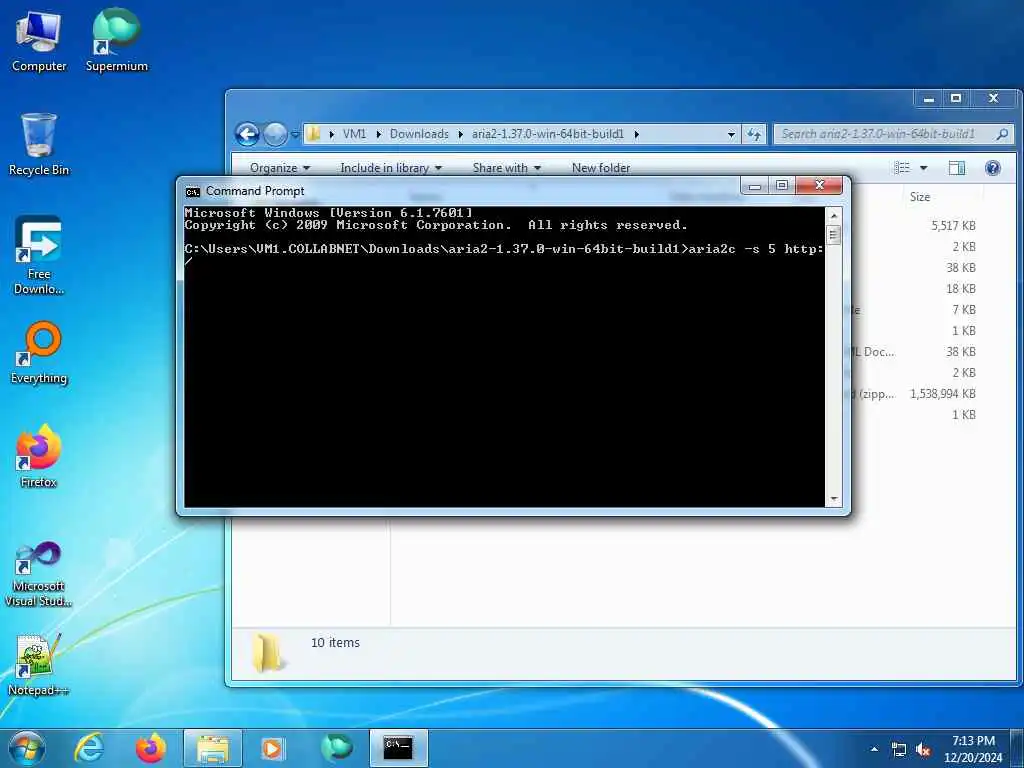This screenshot has width=1024, height=768.
Task: Click the search magnifier icon in Explorer
Action: (x=1002, y=135)
